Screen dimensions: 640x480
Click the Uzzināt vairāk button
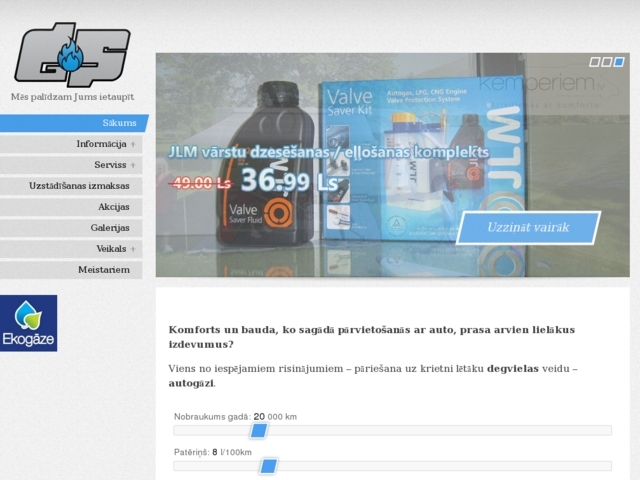click(x=528, y=228)
